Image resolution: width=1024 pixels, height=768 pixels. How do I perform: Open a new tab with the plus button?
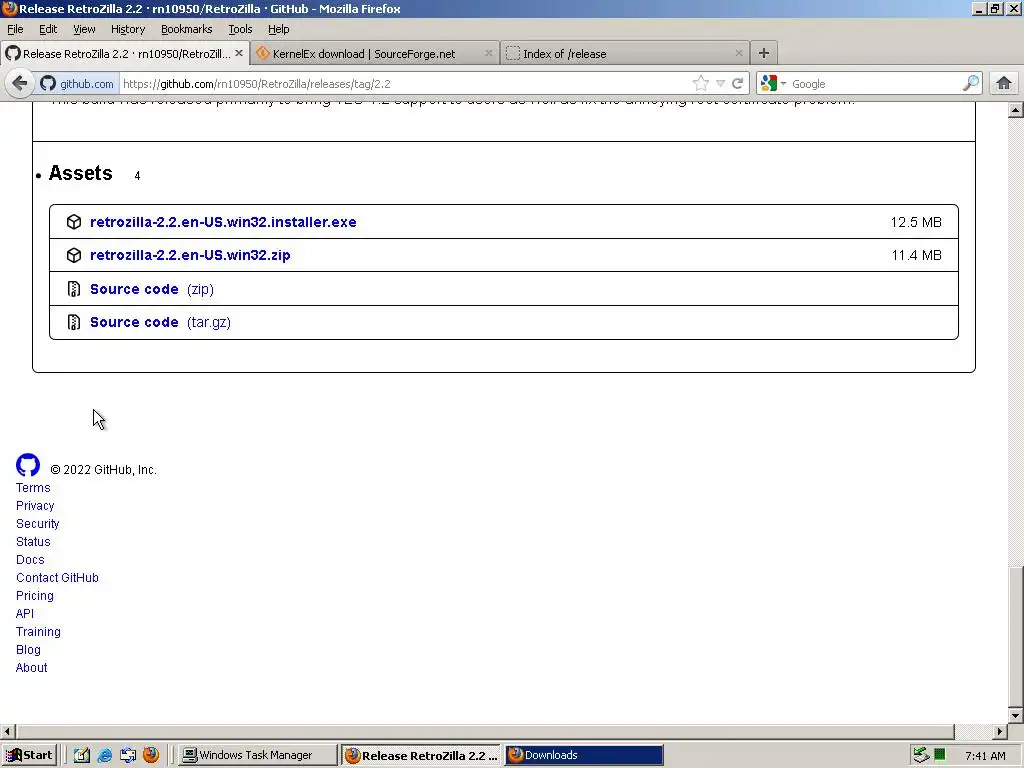click(763, 53)
